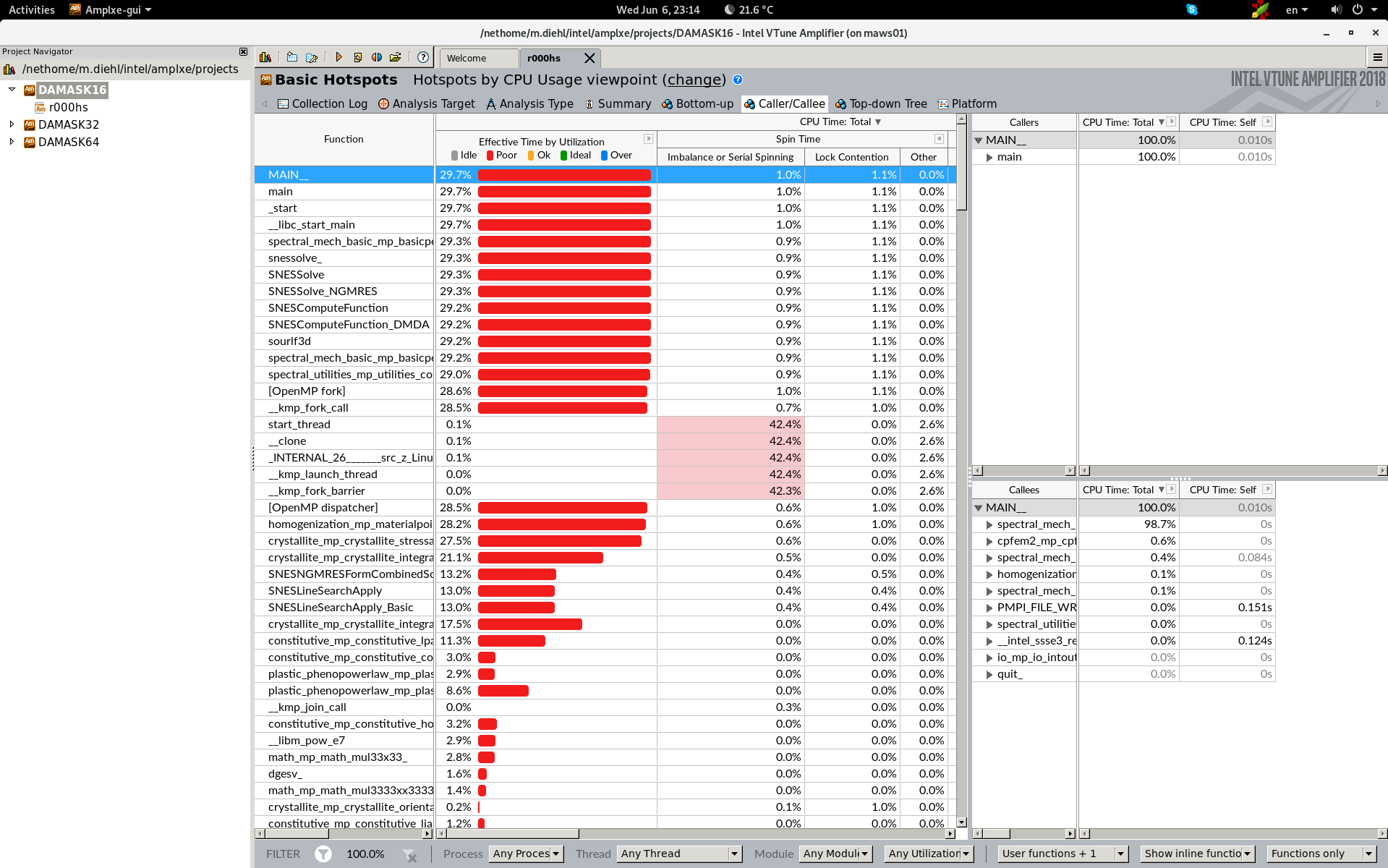Click the Import result toolbar icon
The height and width of the screenshot is (868, 1388).
[357, 57]
